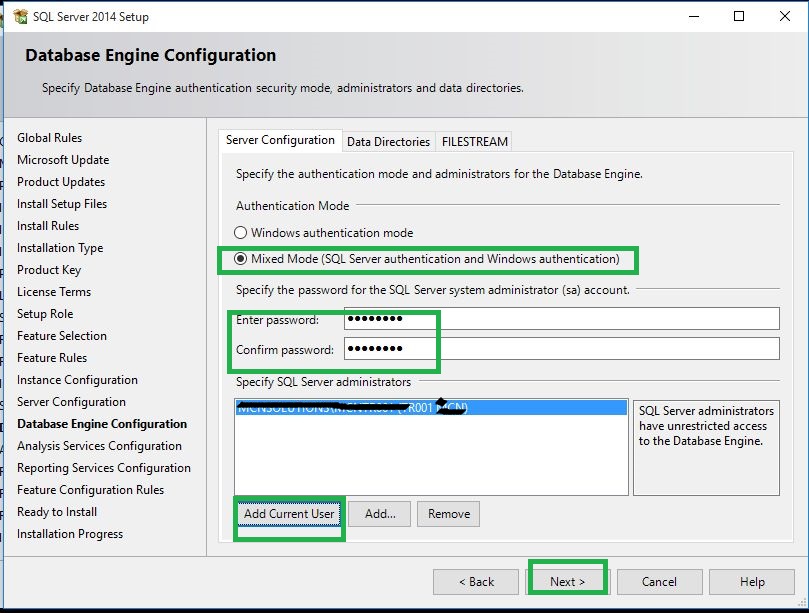Click Installation Type step in sidebar

[x=60, y=248]
